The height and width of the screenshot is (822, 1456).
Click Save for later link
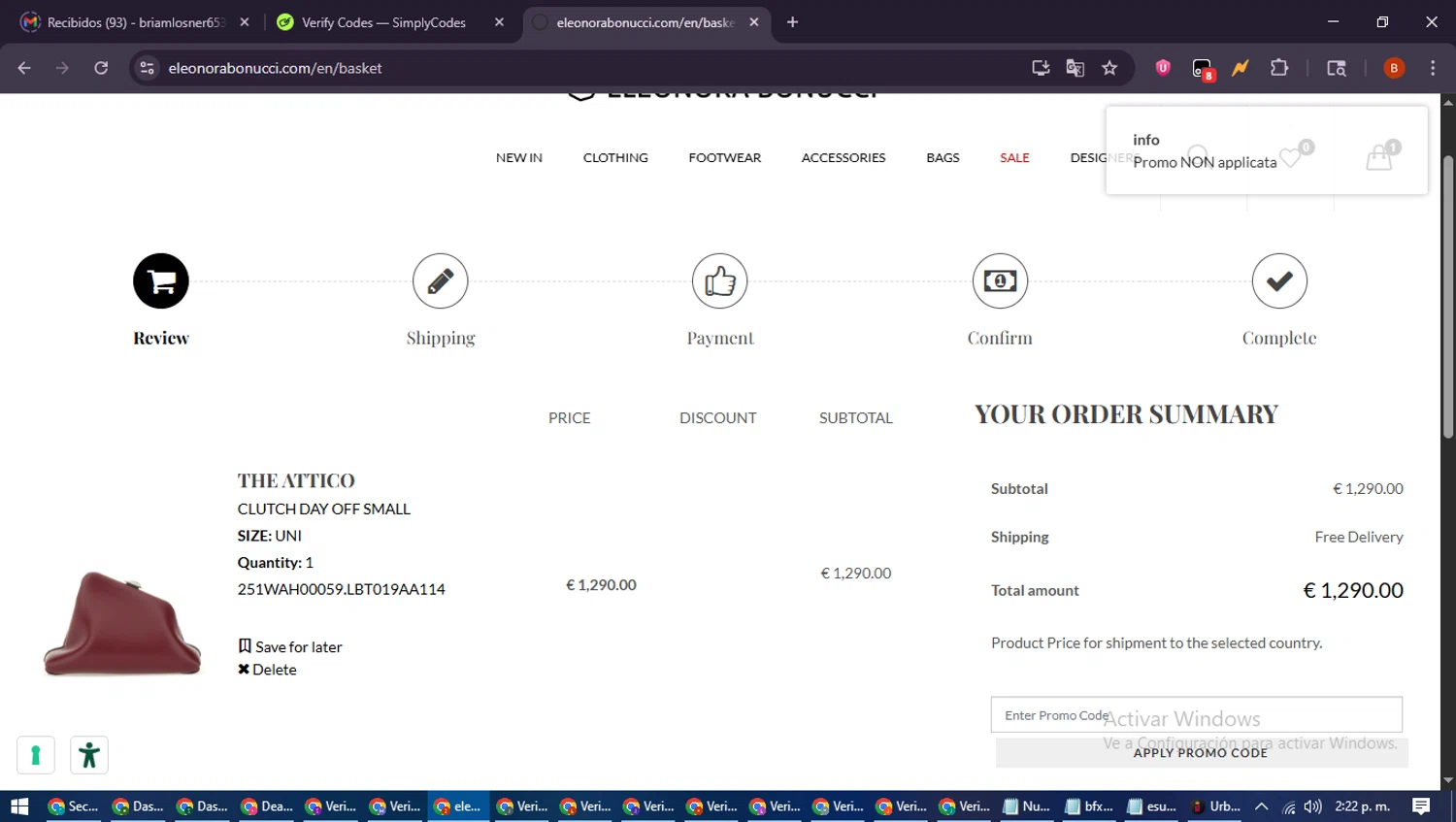290,646
